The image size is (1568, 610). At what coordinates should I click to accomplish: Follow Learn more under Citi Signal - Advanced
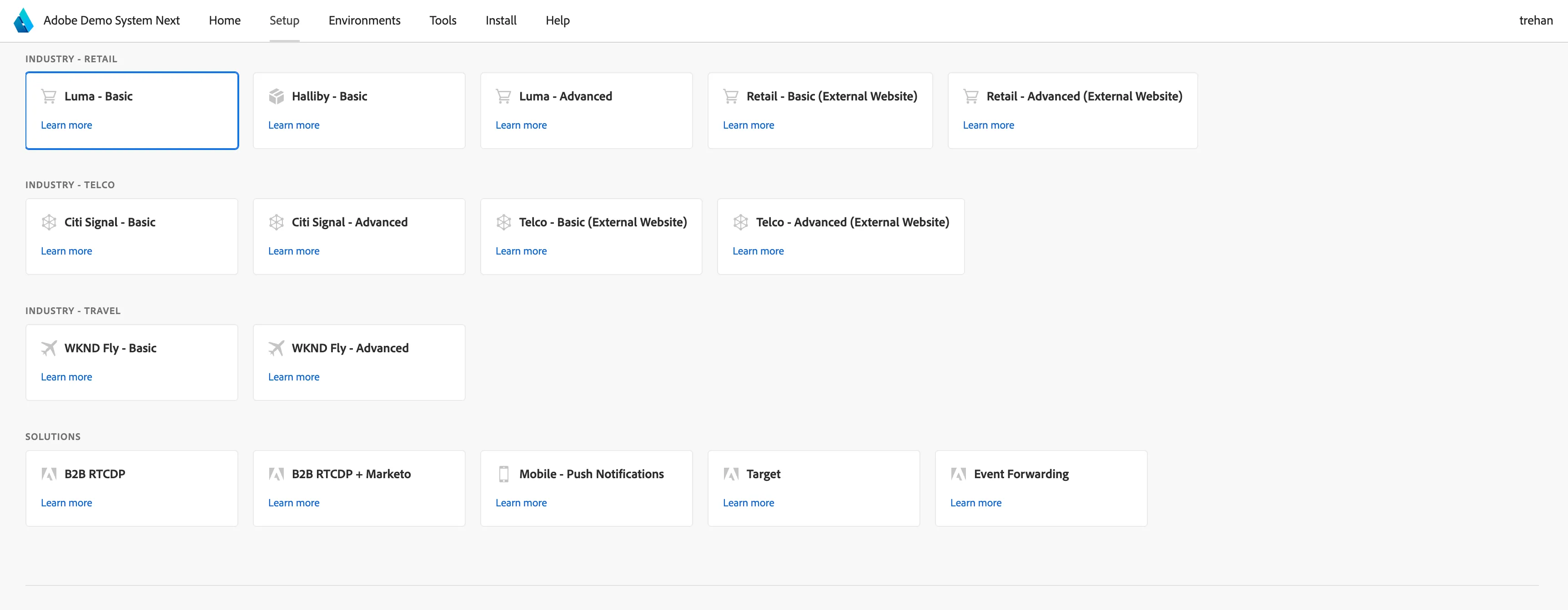coord(294,250)
